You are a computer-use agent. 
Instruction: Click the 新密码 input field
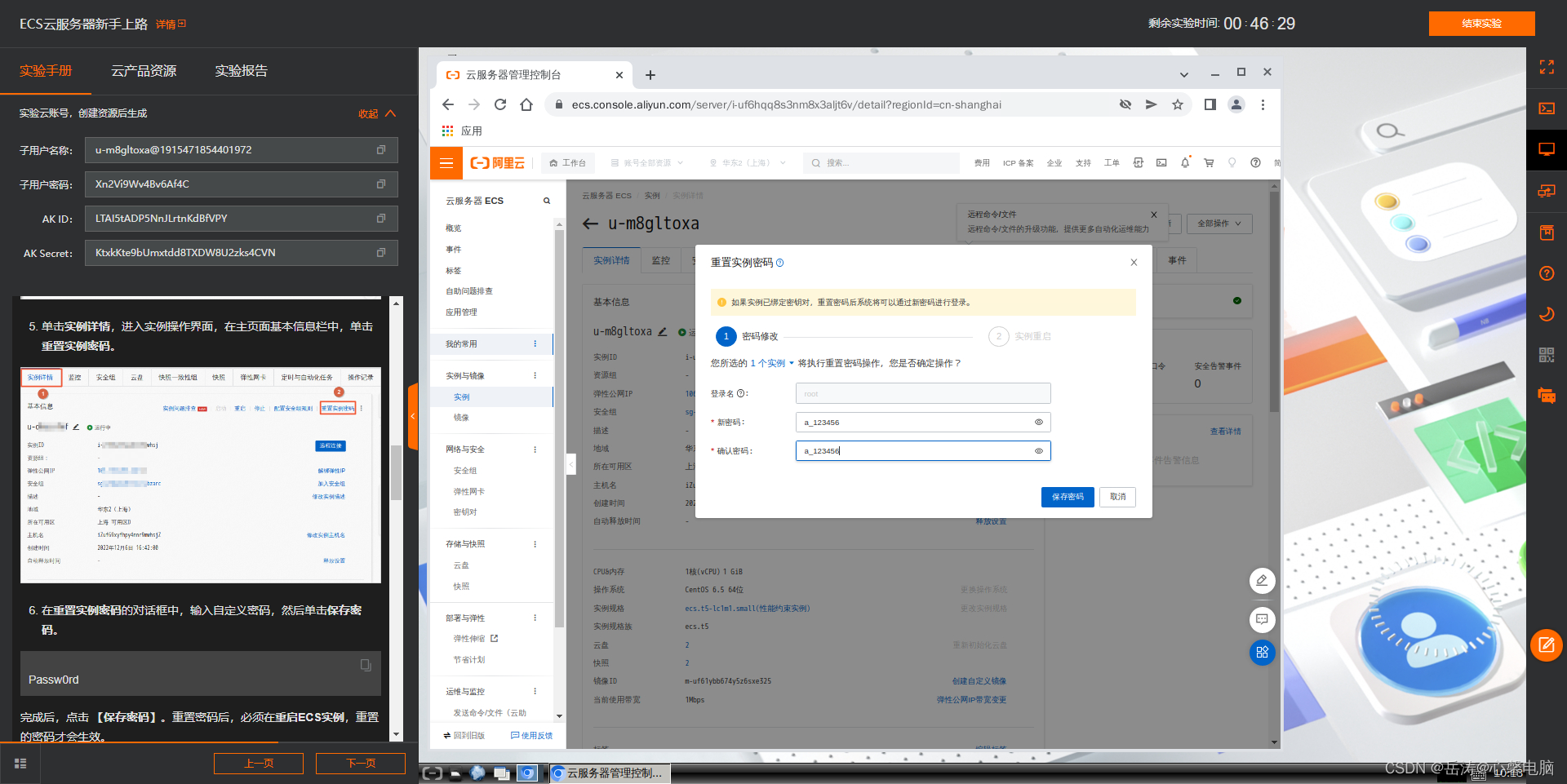pos(923,423)
